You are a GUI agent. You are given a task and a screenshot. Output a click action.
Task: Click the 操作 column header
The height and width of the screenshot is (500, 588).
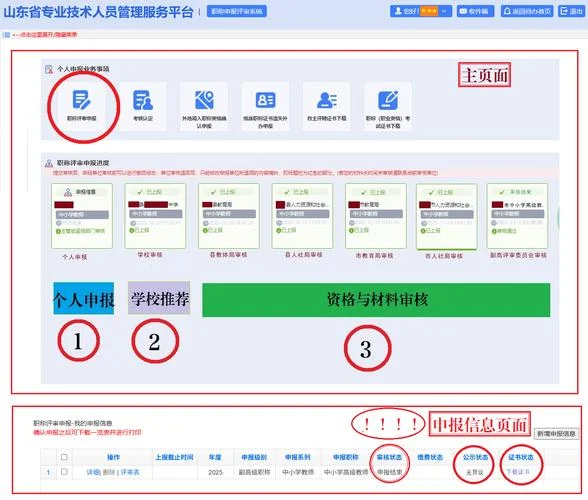point(113,457)
